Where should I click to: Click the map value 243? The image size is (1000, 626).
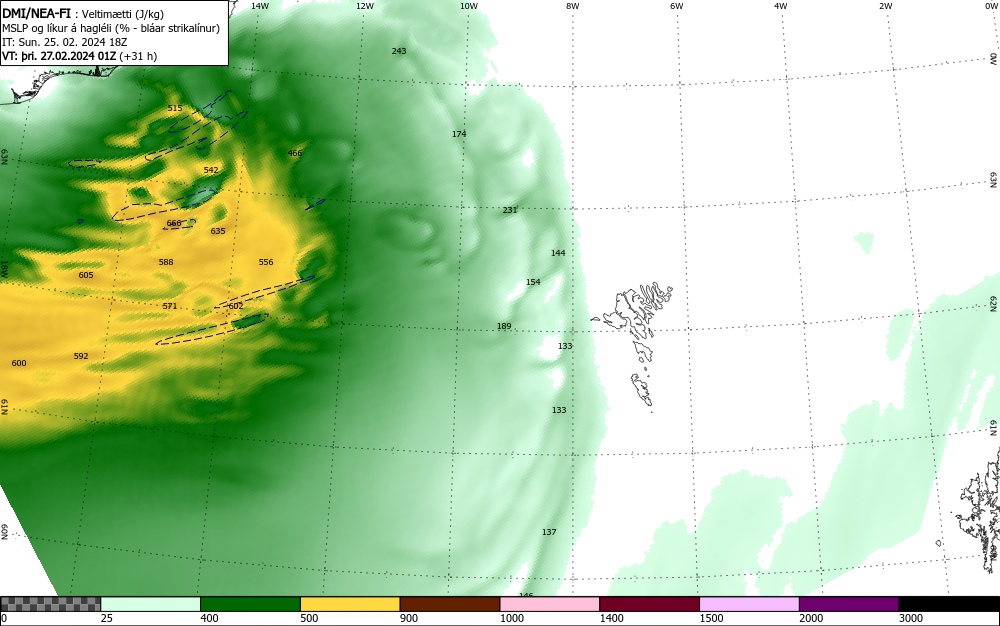point(399,51)
